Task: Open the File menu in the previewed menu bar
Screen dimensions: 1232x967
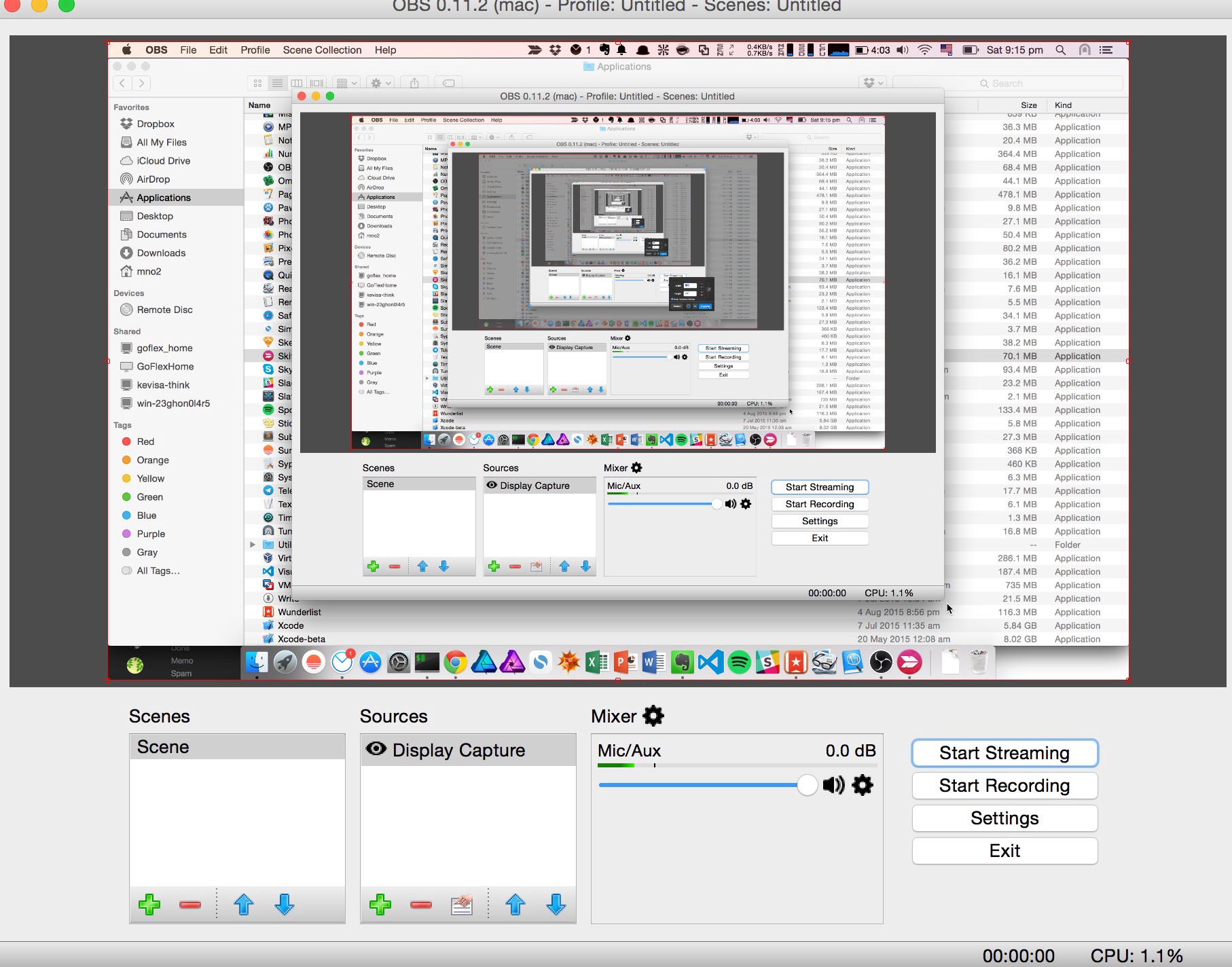Action: pyautogui.click(x=188, y=50)
